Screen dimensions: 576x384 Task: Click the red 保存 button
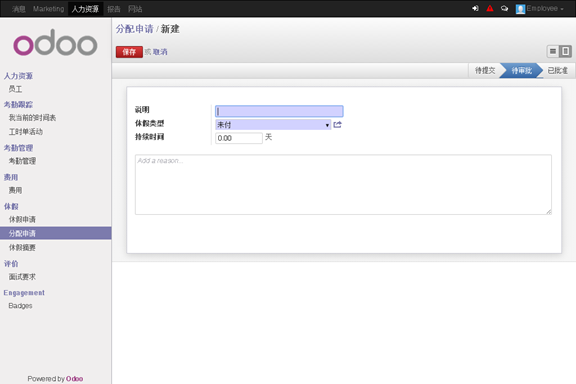[x=129, y=52]
